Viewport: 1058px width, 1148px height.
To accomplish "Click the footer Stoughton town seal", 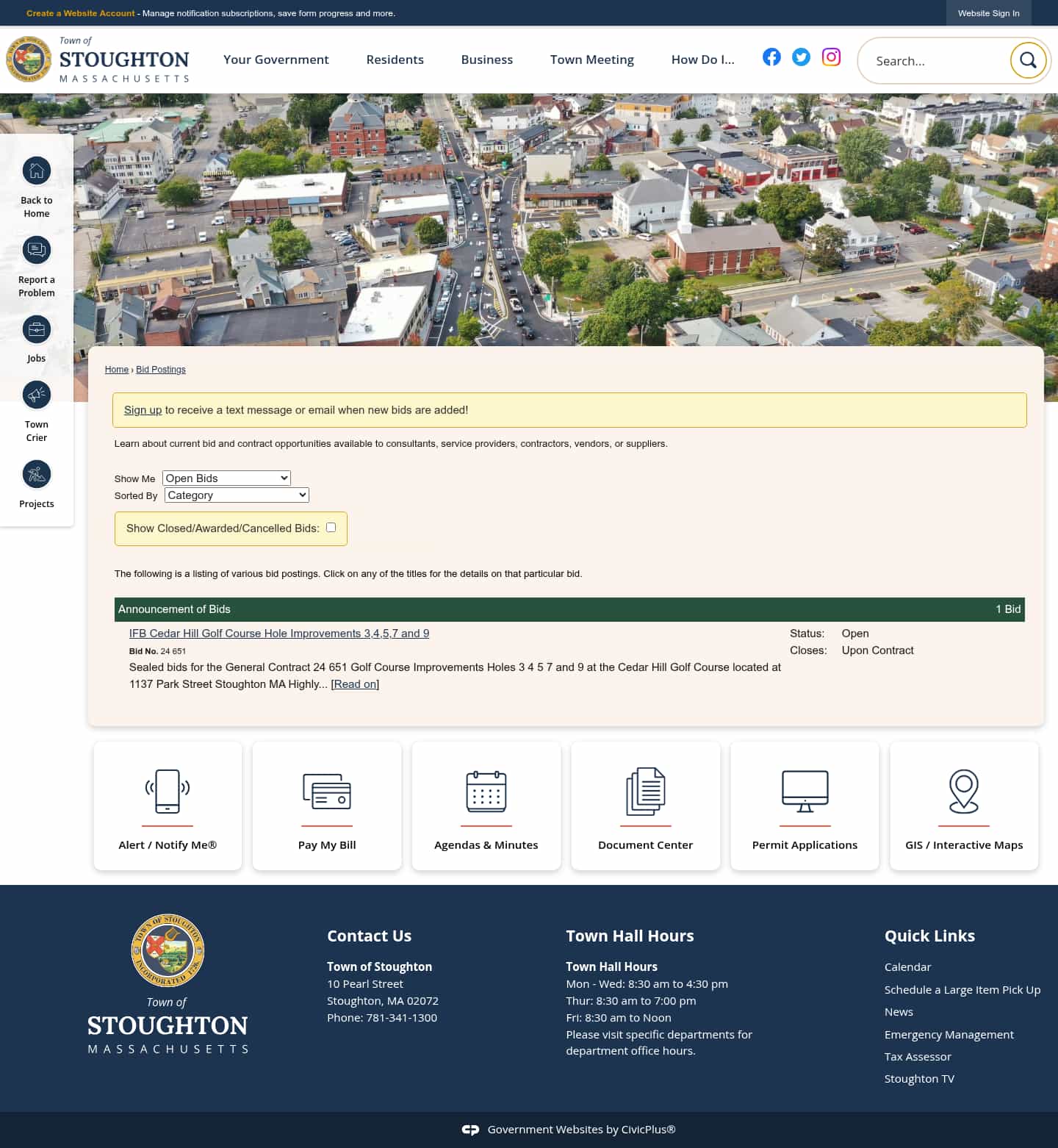I will coord(168,950).
